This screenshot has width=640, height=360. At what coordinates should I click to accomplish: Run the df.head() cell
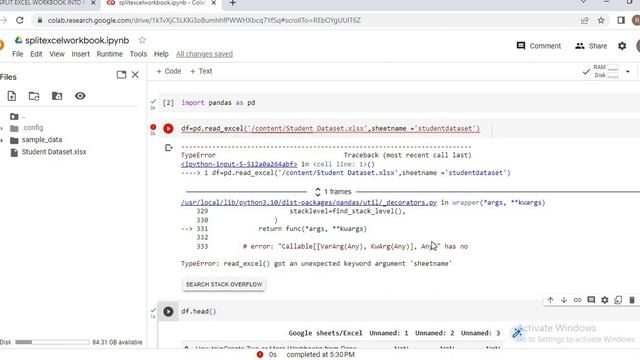(x=168, y=311)
